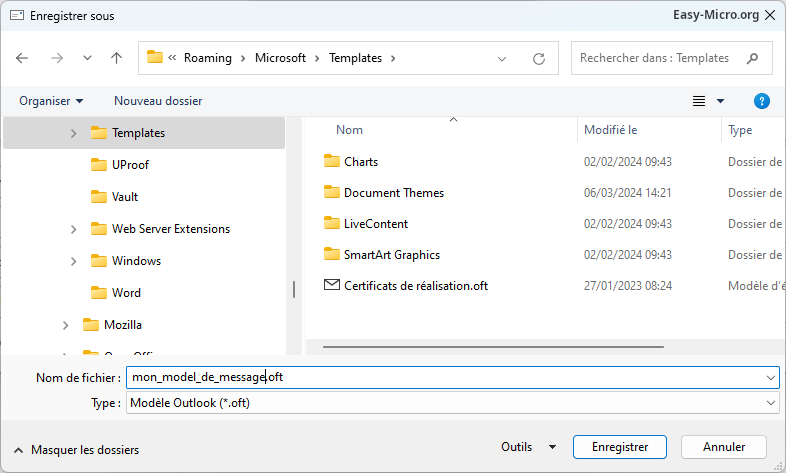Click the navigation pane vertical scrollbar
The width and height of the screenshot is (786, 473).
[x=294, y=290]
